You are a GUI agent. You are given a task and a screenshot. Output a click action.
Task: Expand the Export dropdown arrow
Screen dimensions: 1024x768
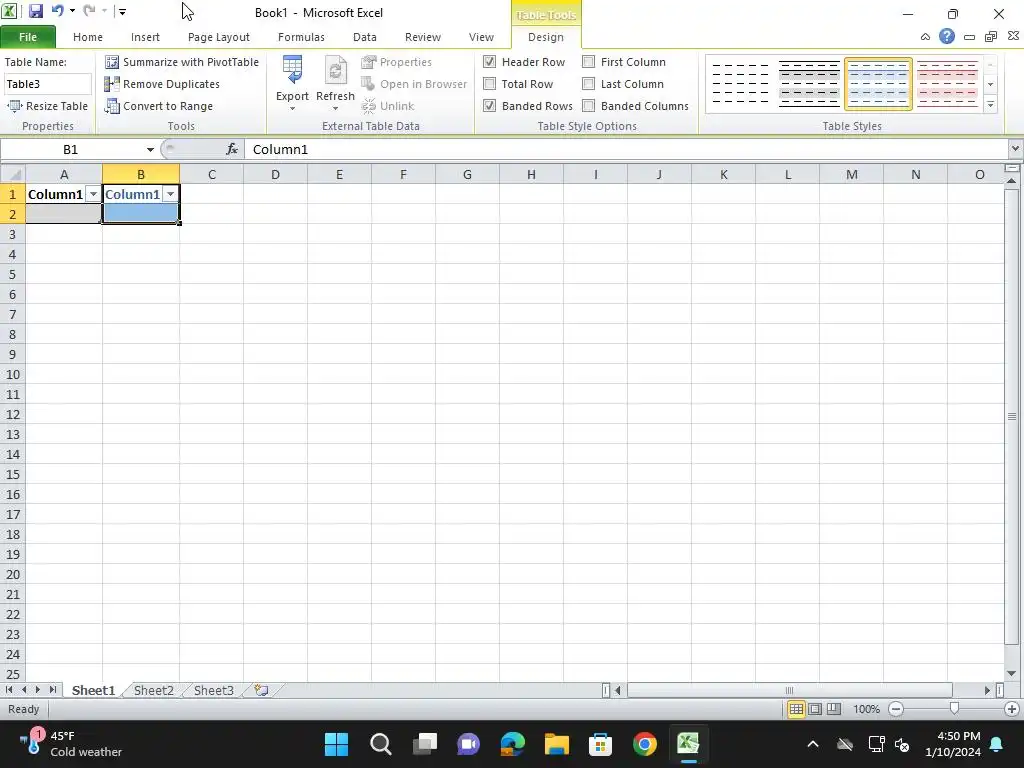click(x=292, y=108)
